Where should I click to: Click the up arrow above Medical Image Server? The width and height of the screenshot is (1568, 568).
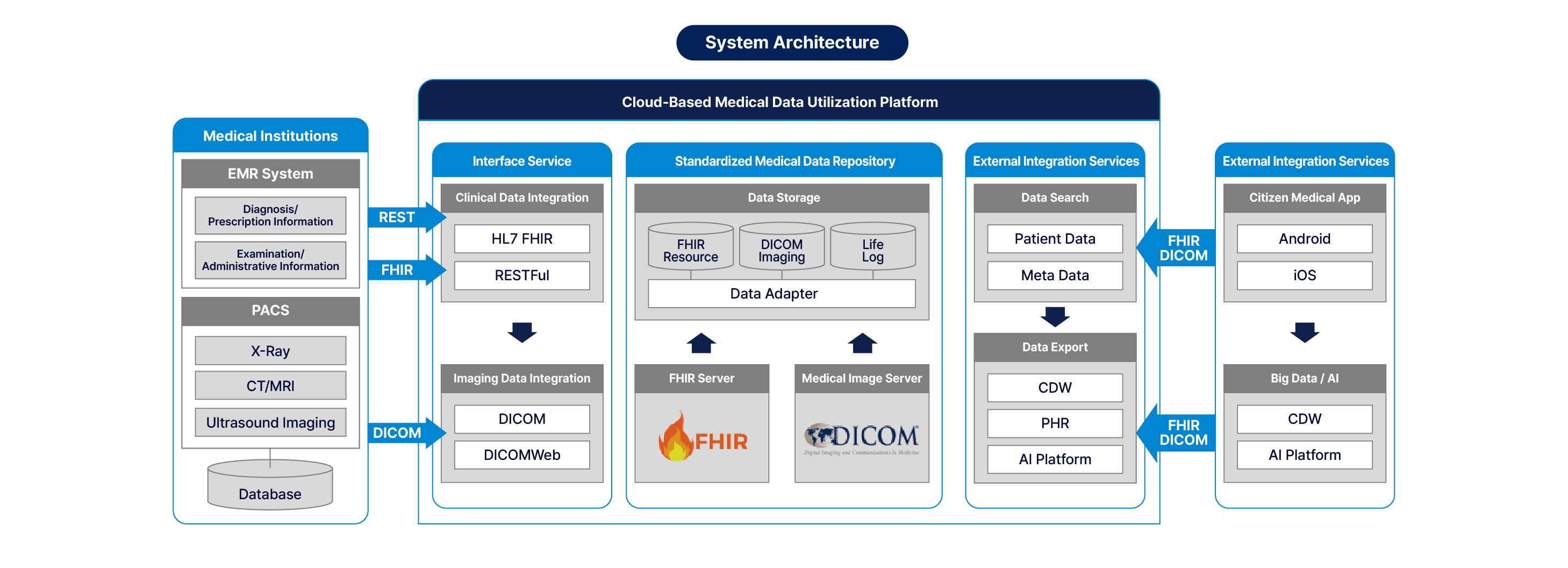click(862, 343)
